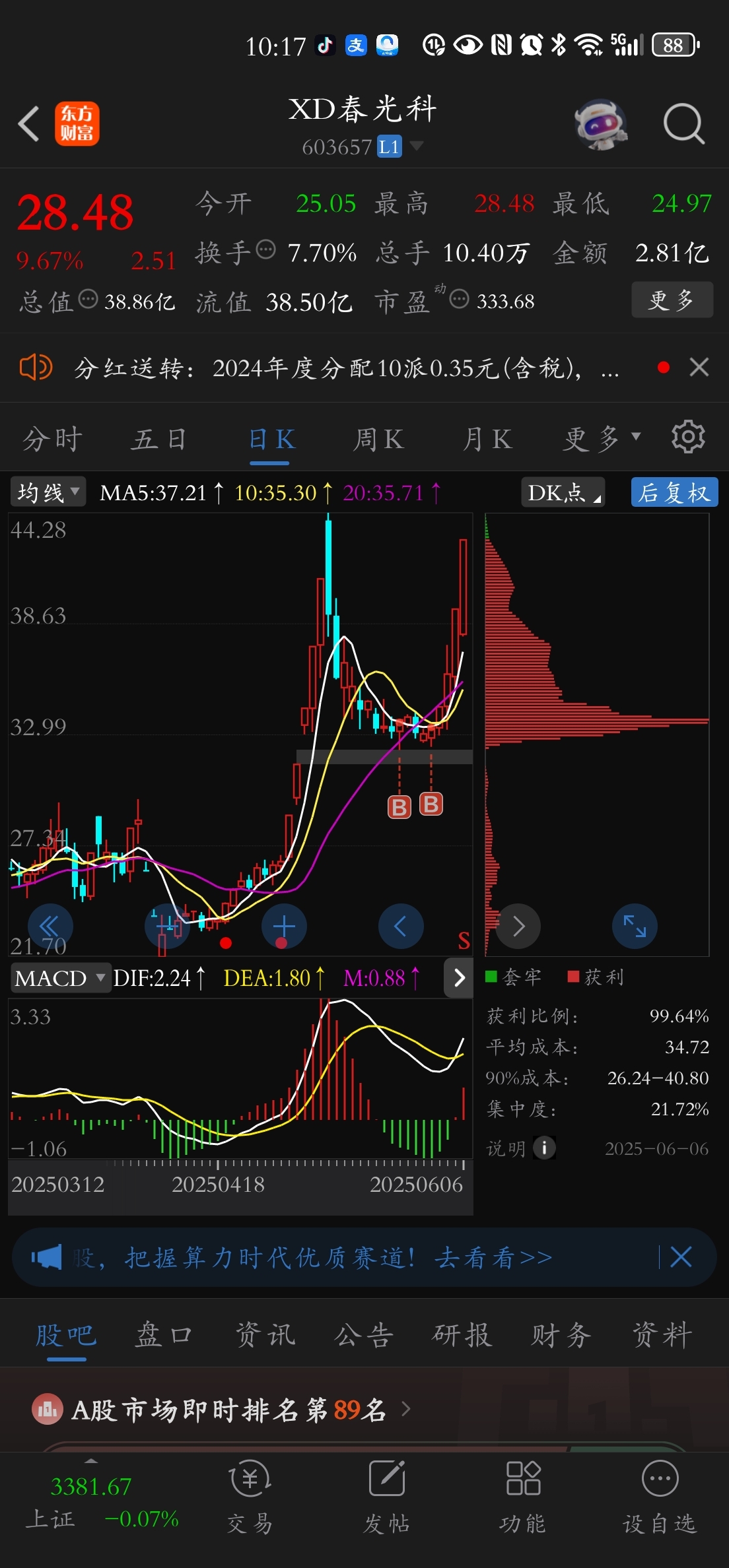The image size is (729, 1568).
Task: Tap 获利比例 99.64% value
Action: (679, 1016)
